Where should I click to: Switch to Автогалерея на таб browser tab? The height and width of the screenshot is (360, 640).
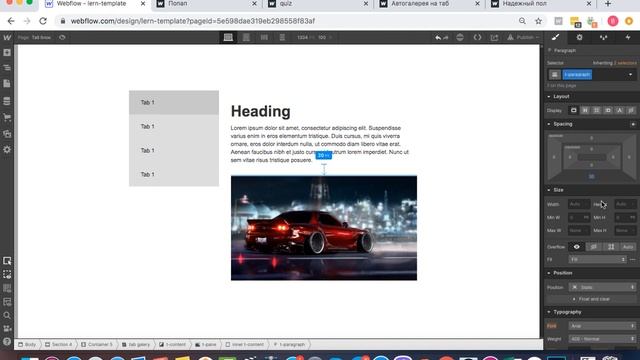point(429,4)
